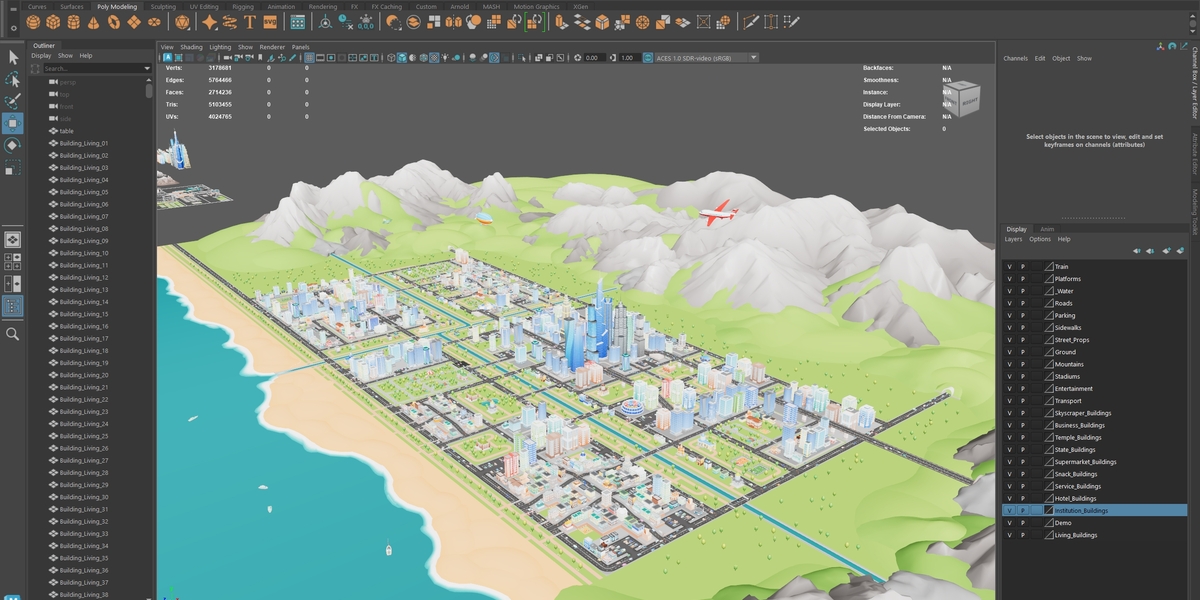The width and height of the screenshot is (1200, 600).
Task: Select Building_Living_05 in the Outliner
Action: coord(83,192)
